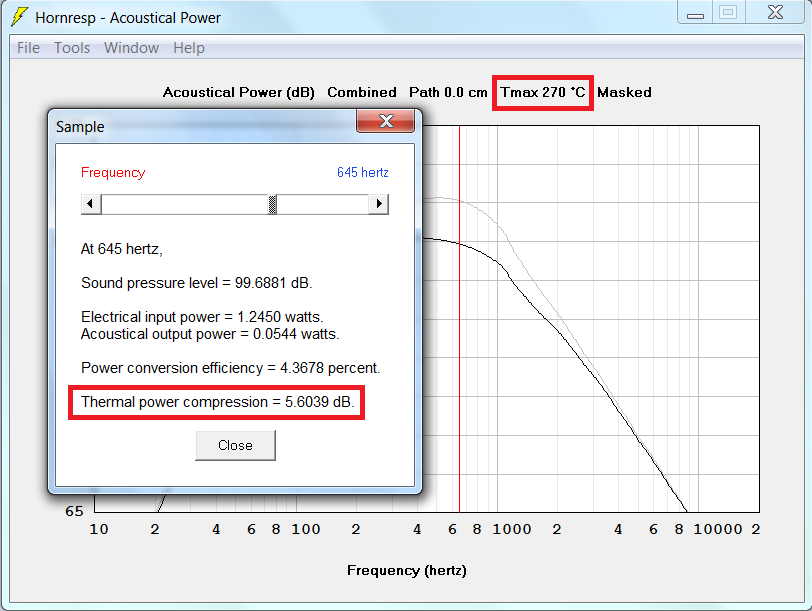This screenshot has height=611, width=812.
Task: Click the frequency slider right arrow
Action: point(379,204)
